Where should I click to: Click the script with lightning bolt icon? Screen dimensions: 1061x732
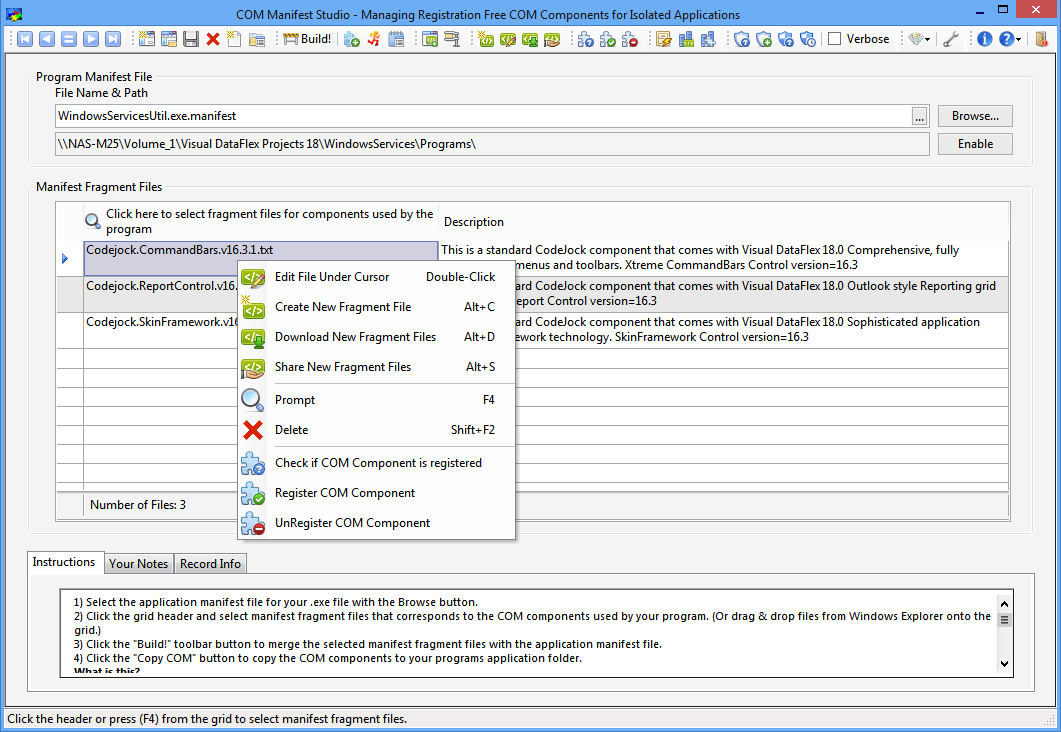click(x=664, y=39)
